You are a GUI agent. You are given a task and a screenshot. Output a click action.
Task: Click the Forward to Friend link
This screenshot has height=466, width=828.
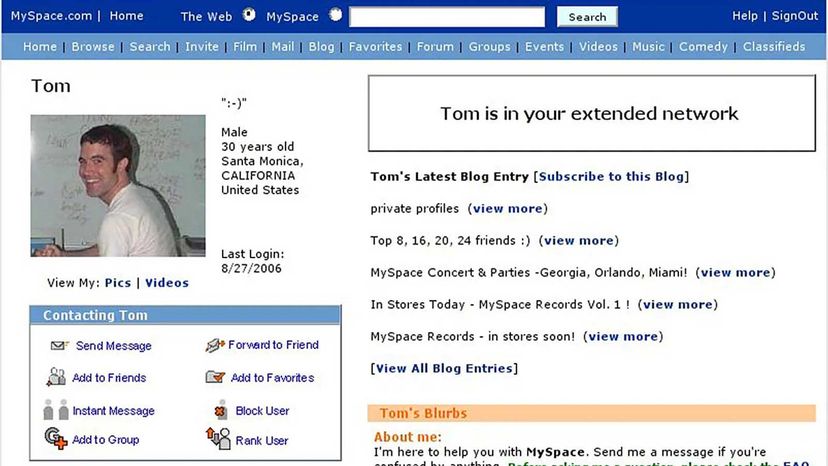[x=274, y=344]
